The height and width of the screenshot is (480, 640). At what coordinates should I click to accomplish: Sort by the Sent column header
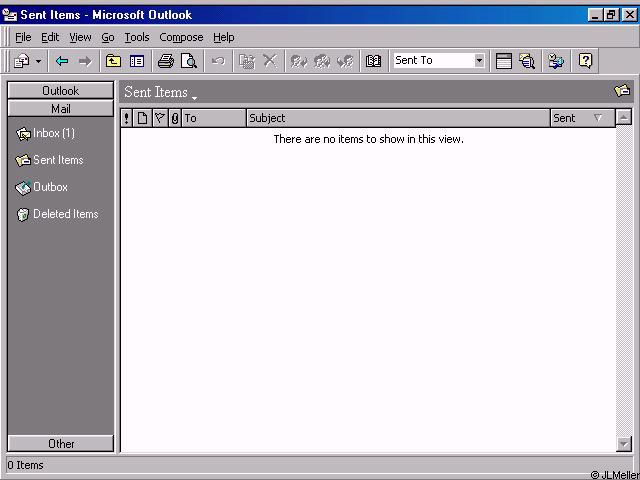point(582,118)
